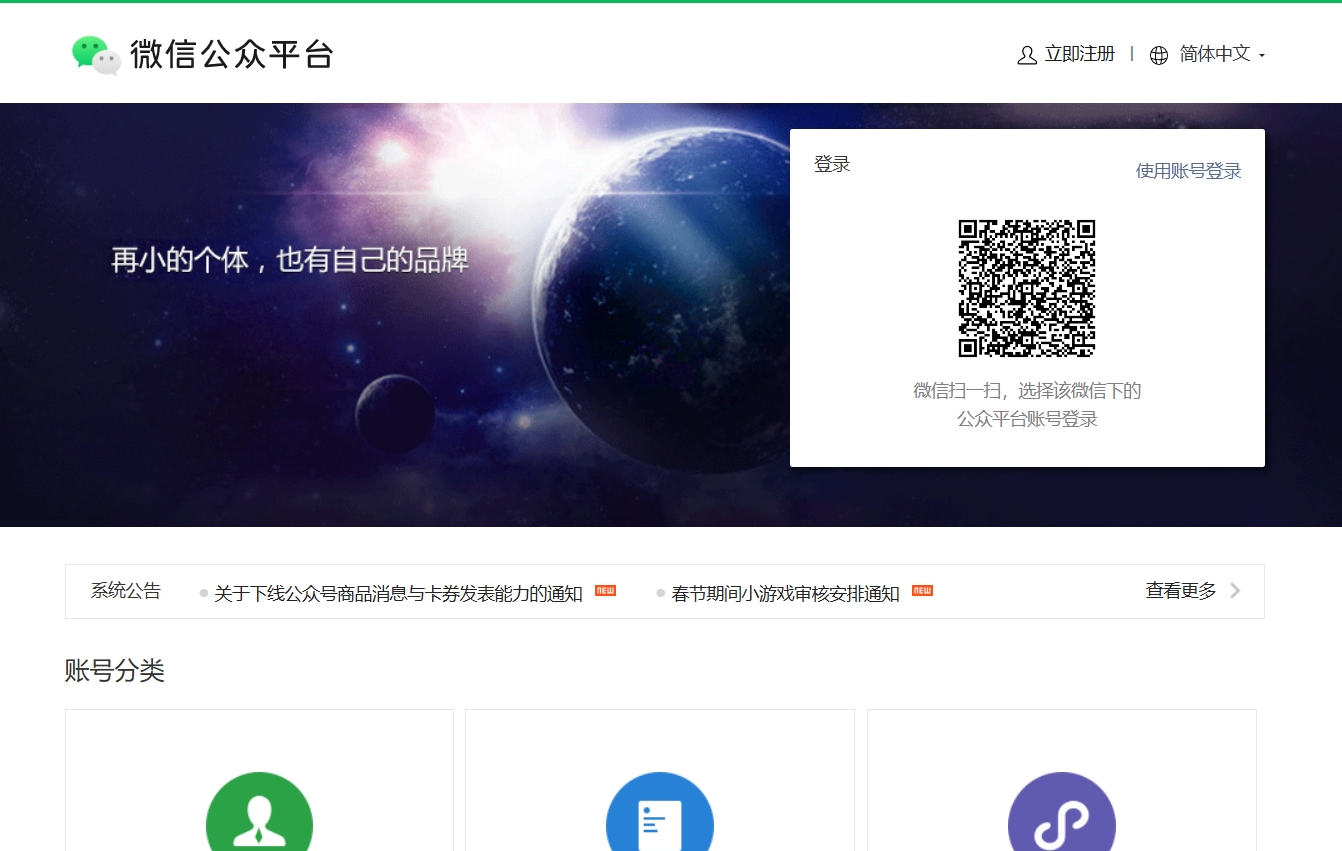Image resolution: width=1342 pixels, height=851 pixels.
Task: Click the login QR code image
Action: click(x=1027, y=288)
